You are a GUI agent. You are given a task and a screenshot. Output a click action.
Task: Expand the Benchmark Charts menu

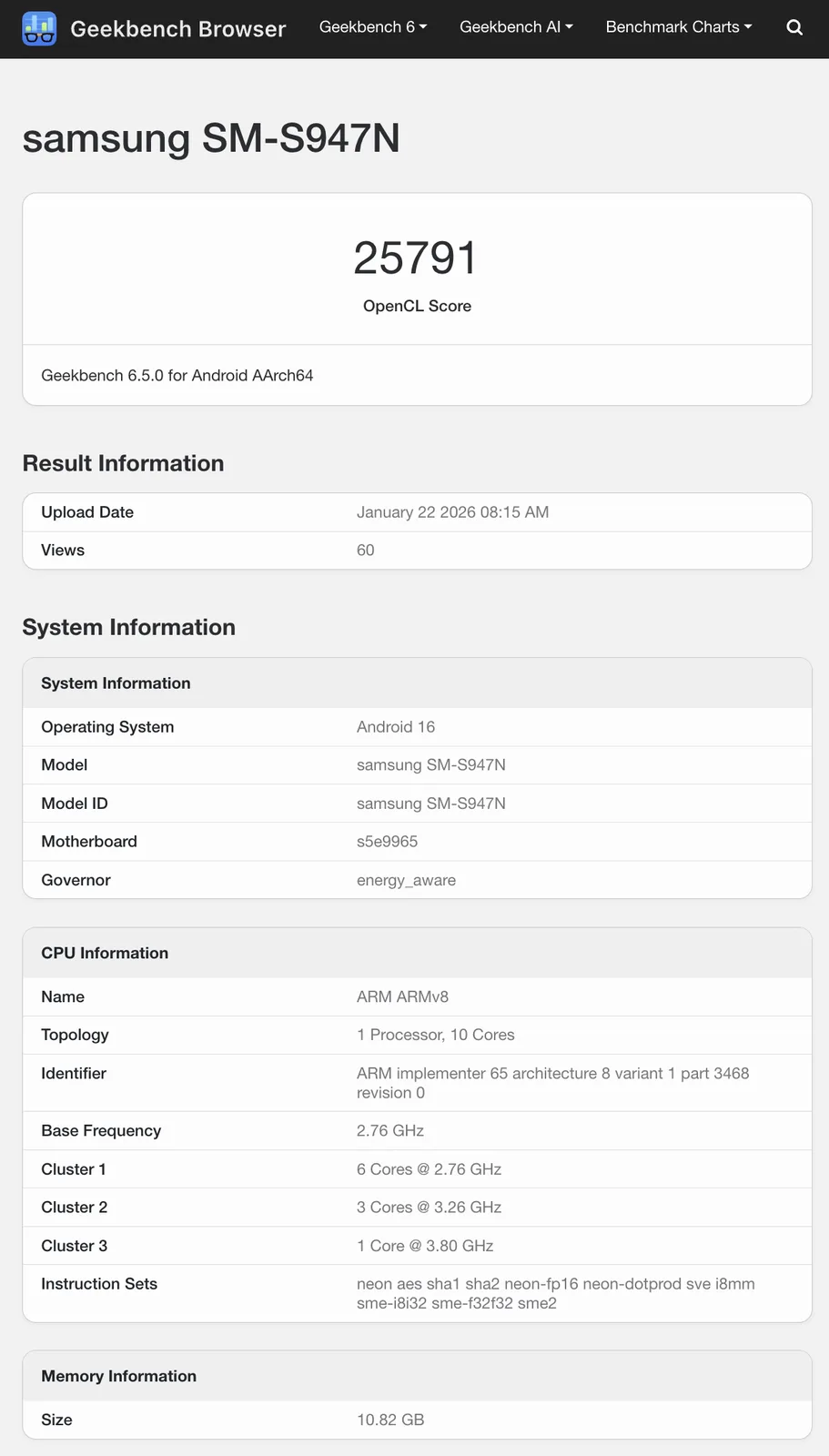coord(679,27)
